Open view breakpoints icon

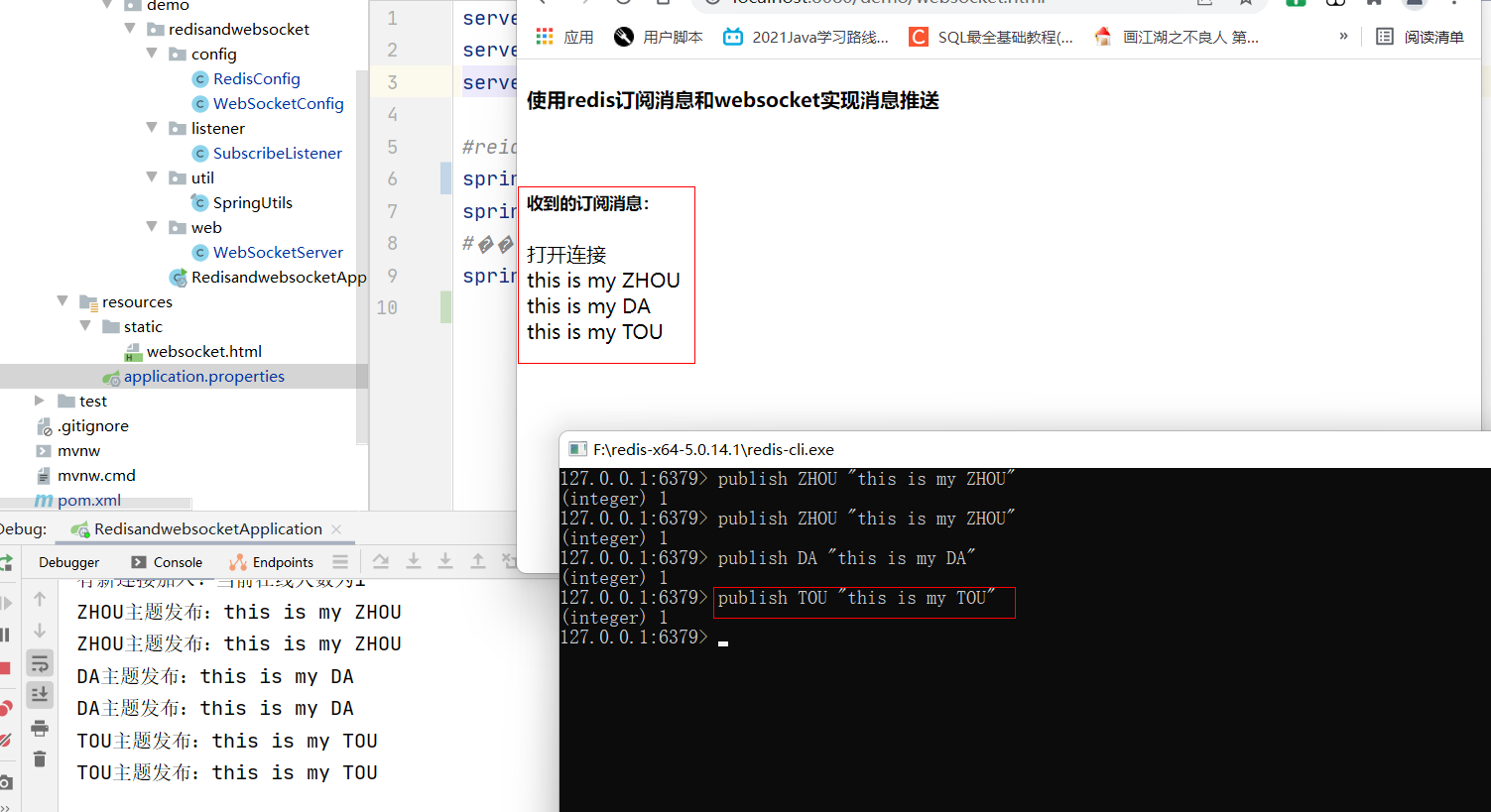[x=5, y=708]
